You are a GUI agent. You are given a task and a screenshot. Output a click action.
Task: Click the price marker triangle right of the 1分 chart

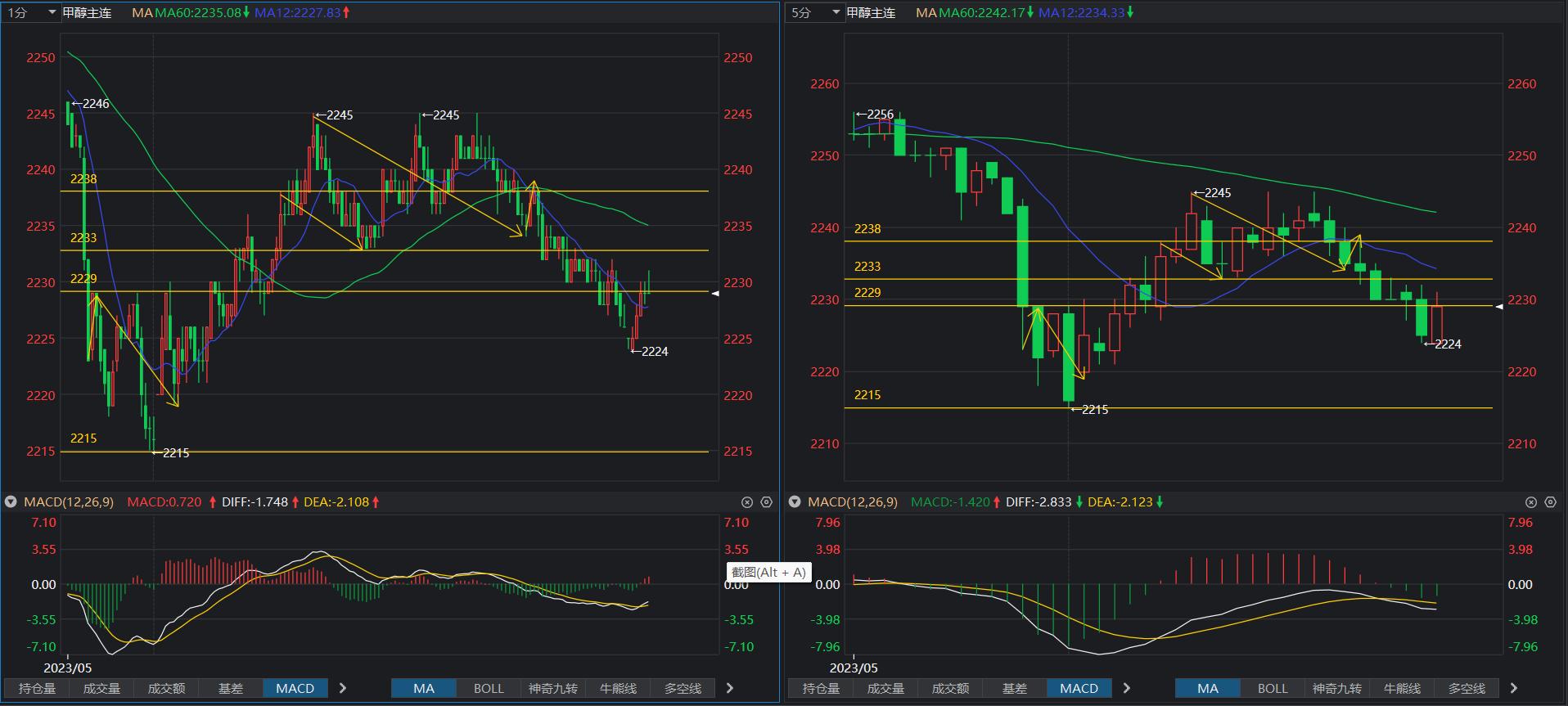(714, 293)
